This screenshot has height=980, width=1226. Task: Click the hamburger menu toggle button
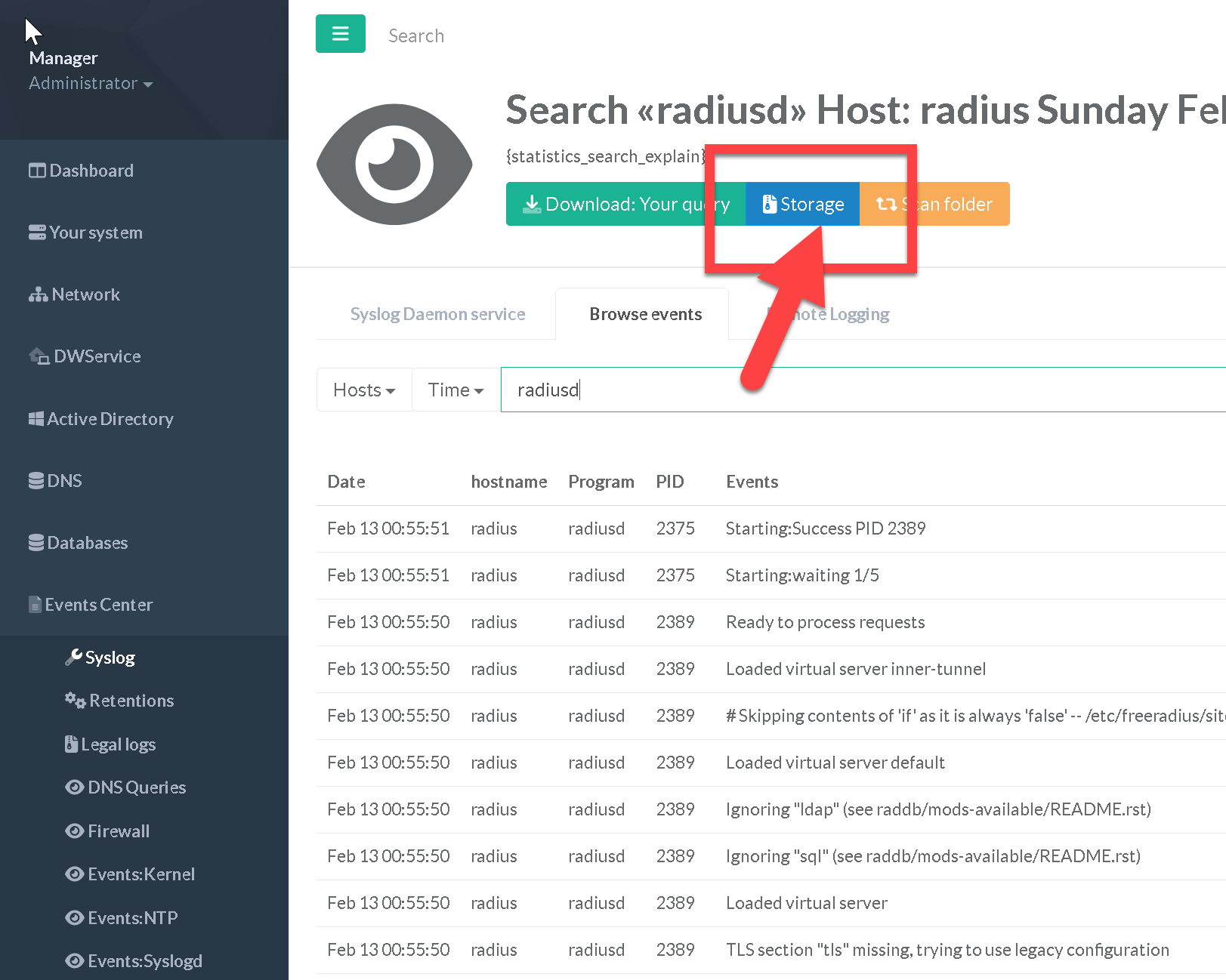[x=340, y=34]
